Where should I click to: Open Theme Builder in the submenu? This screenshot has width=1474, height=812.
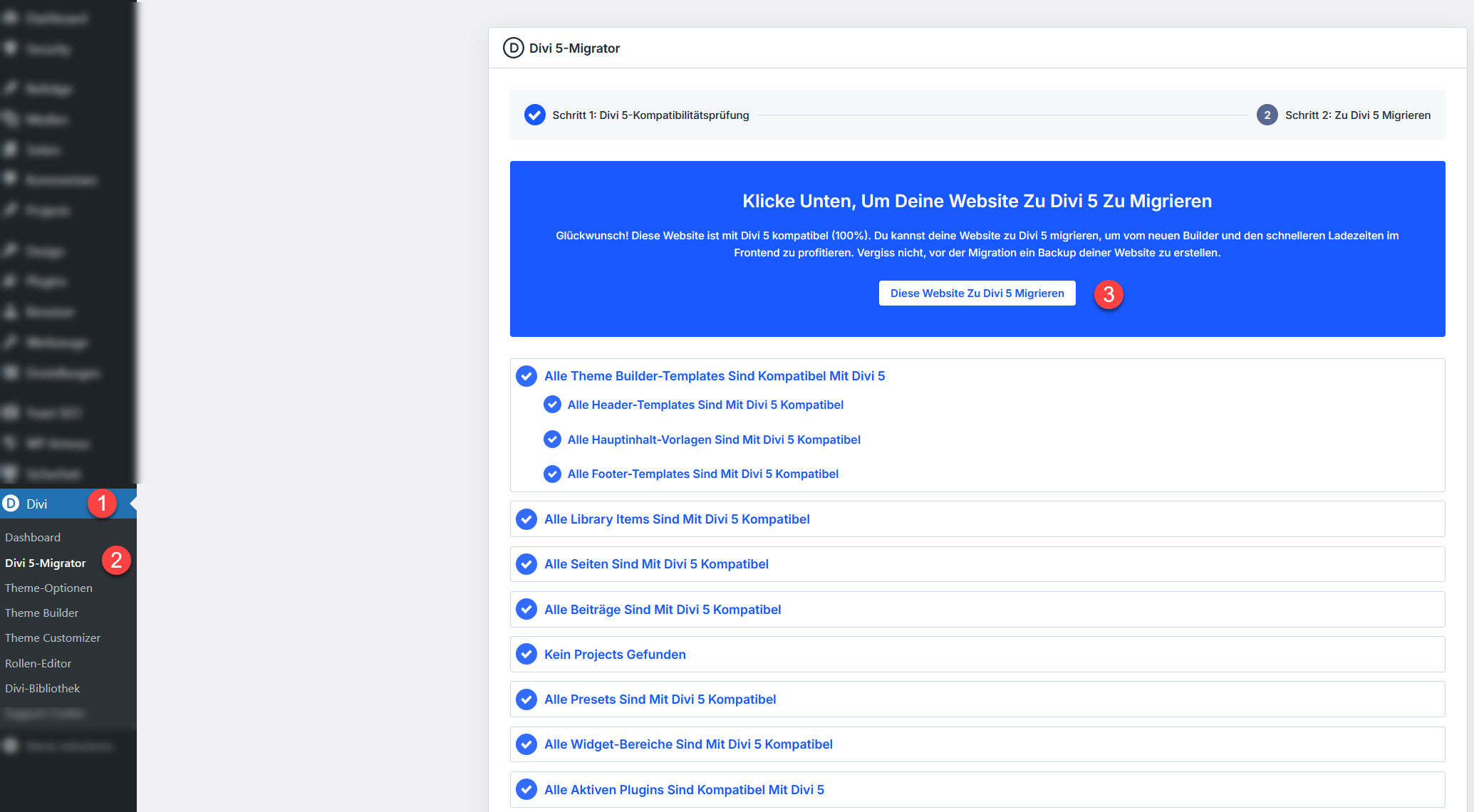point(41,613)
